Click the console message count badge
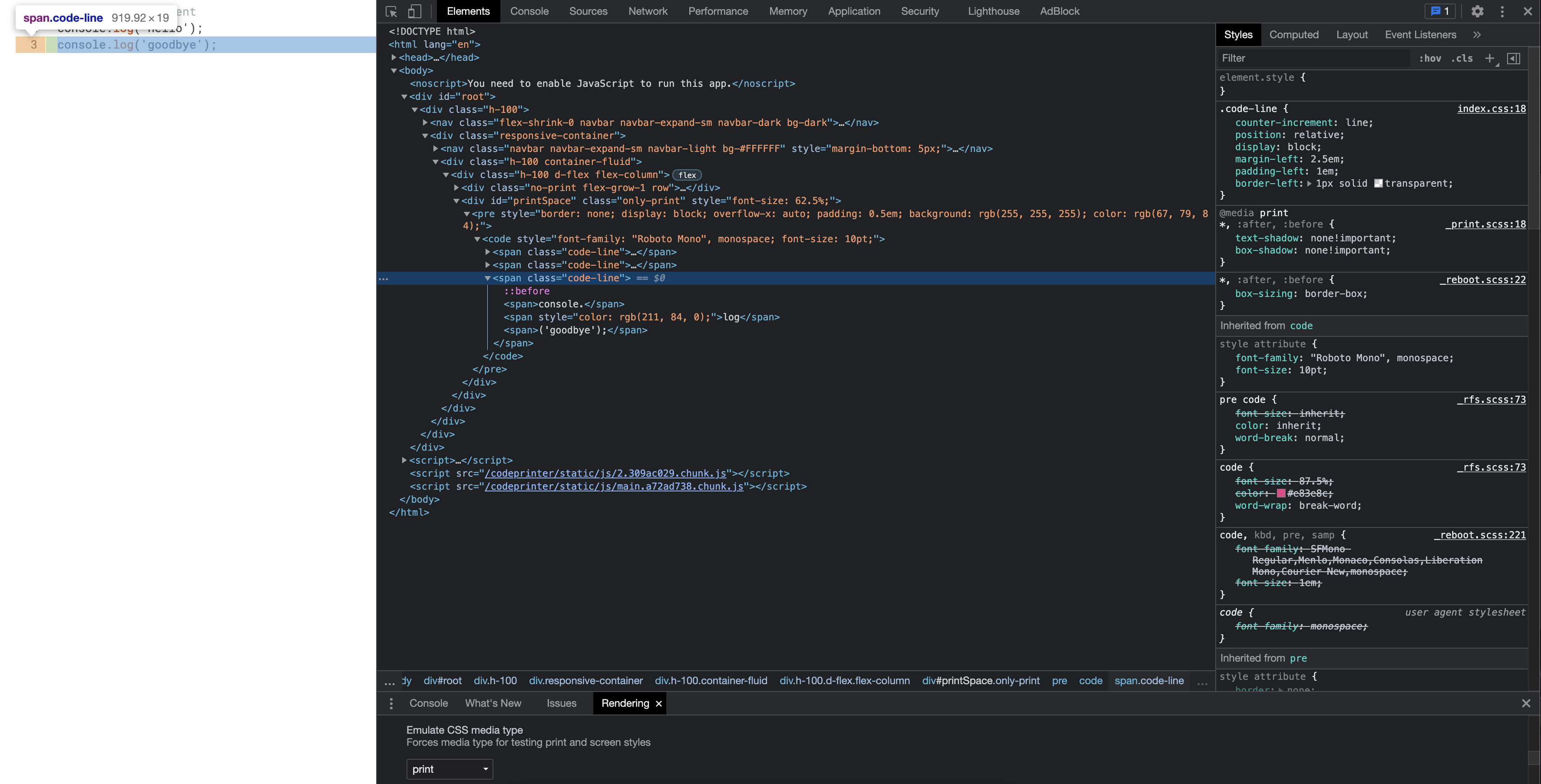Screen dimensions: 1541x784 (1439, 11)
